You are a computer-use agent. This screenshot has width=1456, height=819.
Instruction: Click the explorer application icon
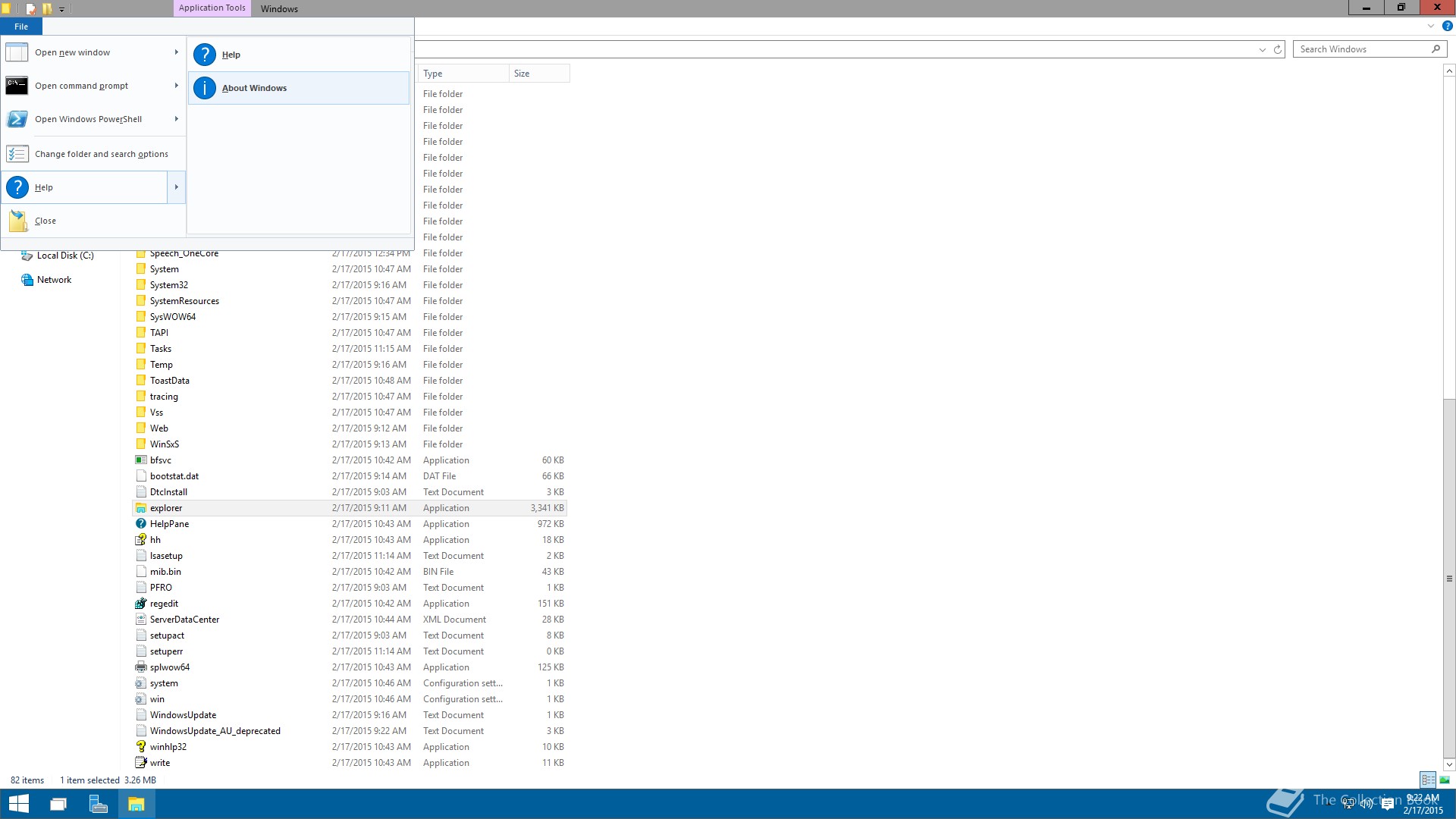tap(140, 508)
